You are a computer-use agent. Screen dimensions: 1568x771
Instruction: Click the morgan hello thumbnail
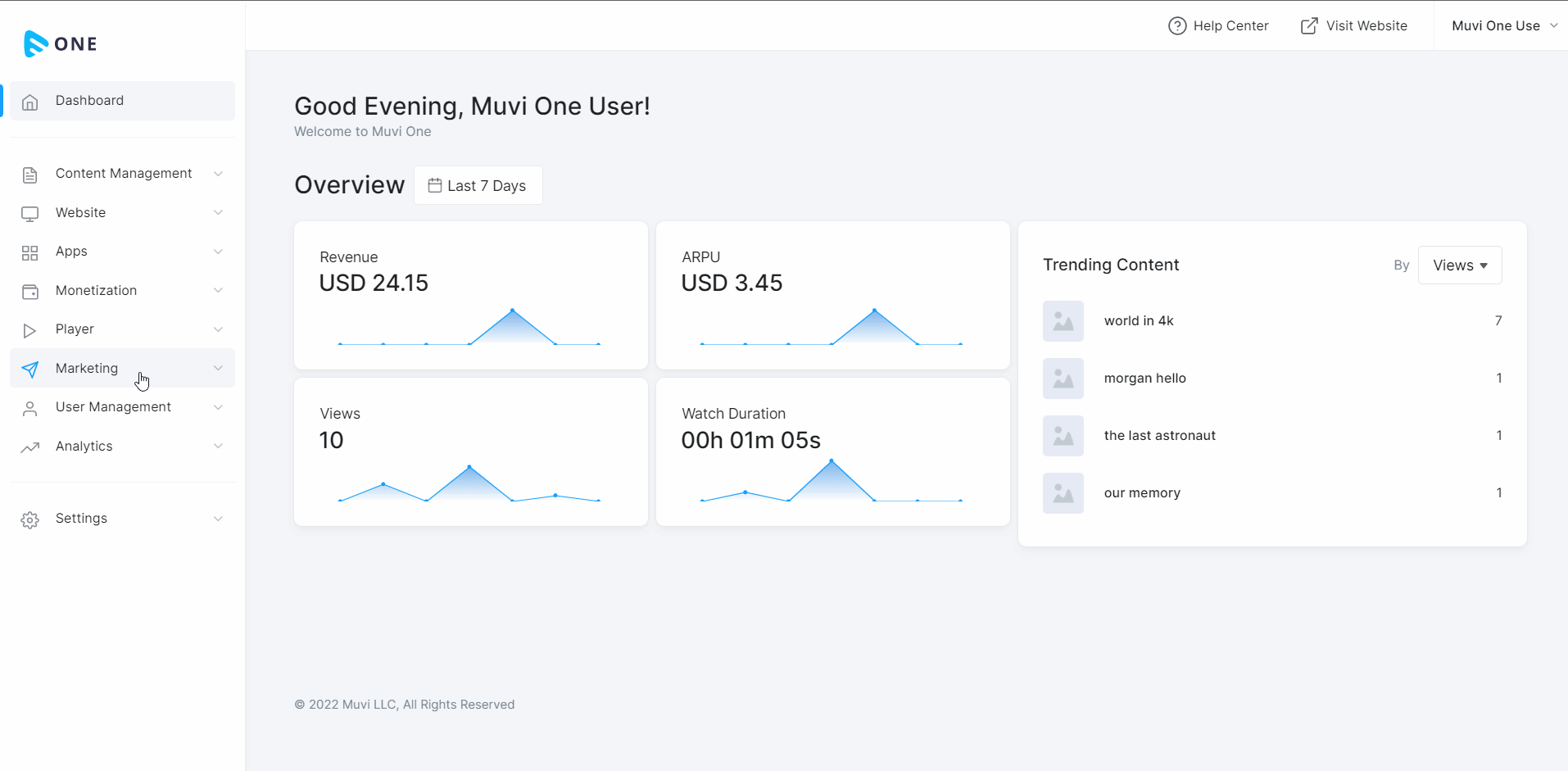tap(1063, 379)
